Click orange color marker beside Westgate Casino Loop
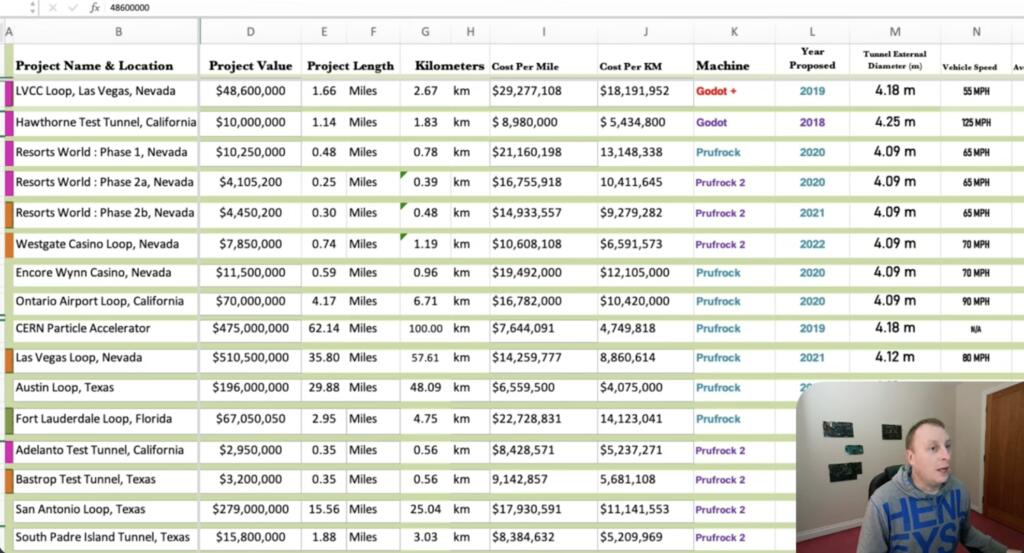1024x553 pixels. pyautogui.click(x=9, y=244)
